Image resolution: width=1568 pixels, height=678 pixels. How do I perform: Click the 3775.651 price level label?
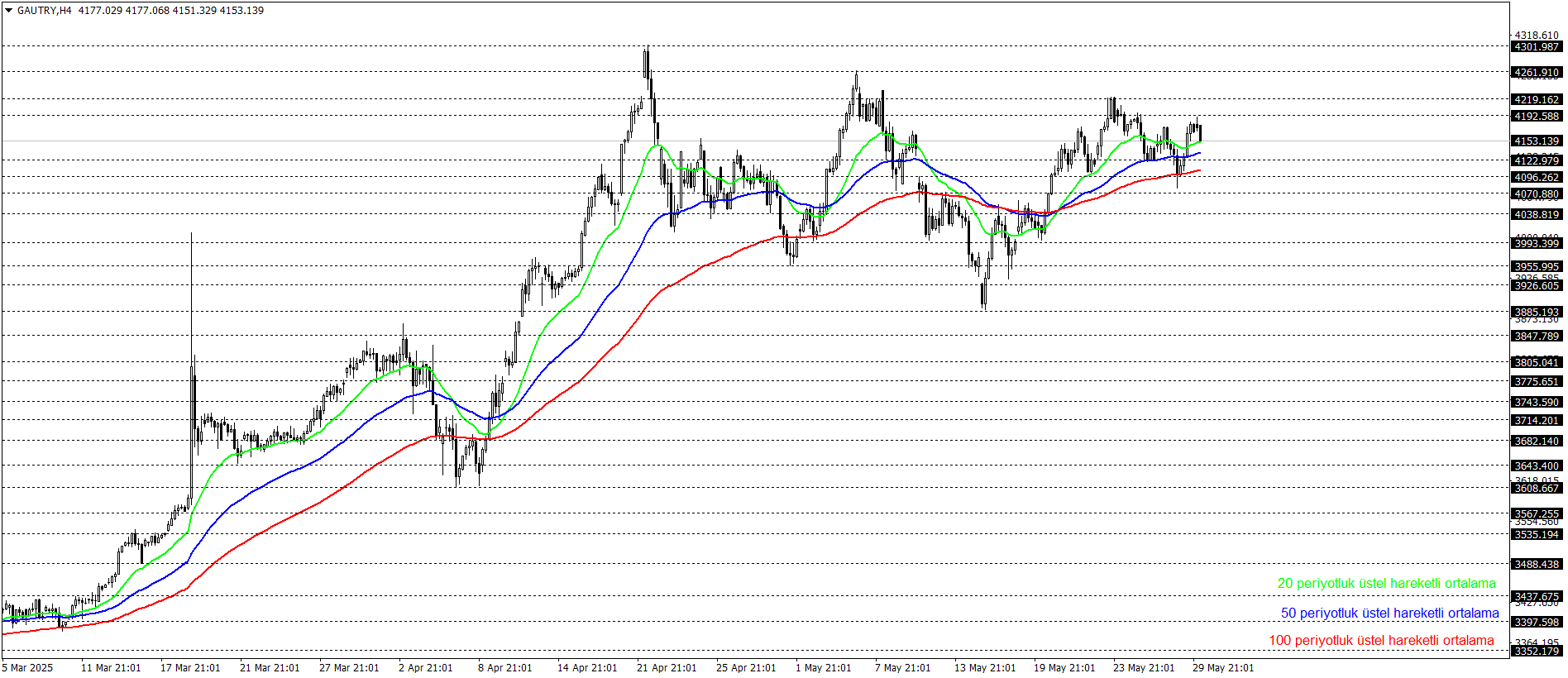1537,382
